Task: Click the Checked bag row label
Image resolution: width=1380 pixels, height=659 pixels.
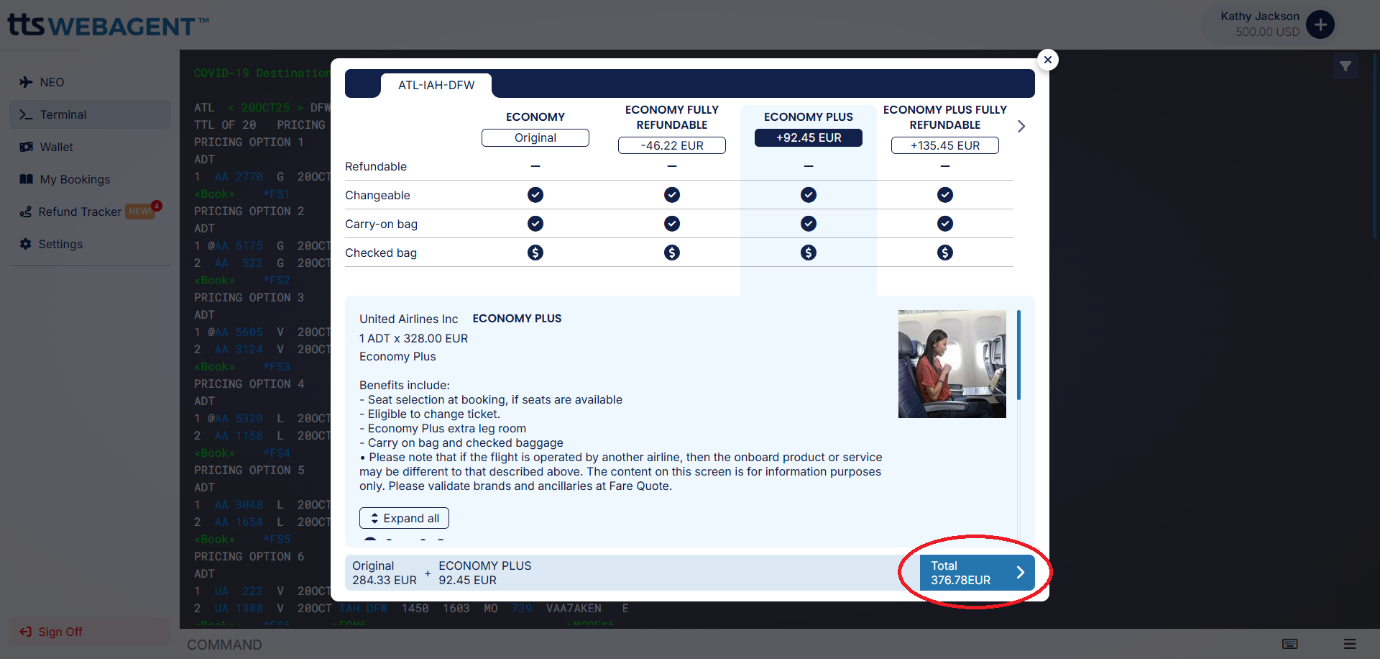Action: pyautogui.click(x=381, y=253)
